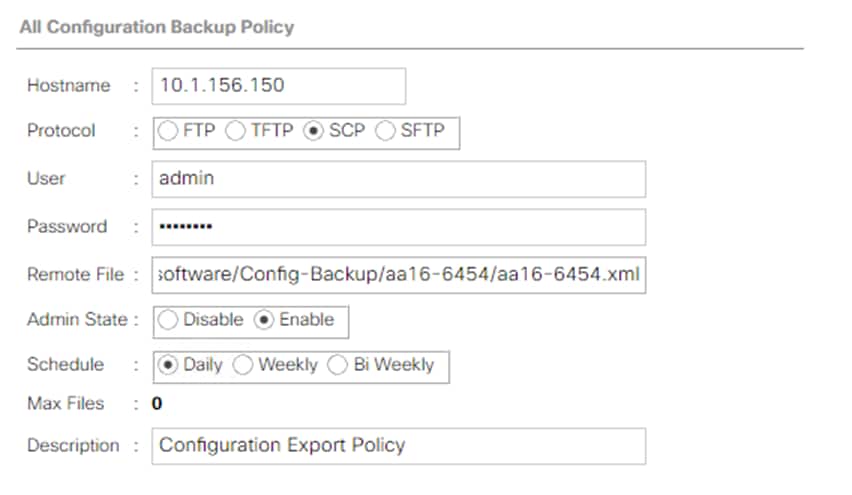Click the Protocol field label
The height and width of the screenshot is (495, 852).
click(61, 132)
